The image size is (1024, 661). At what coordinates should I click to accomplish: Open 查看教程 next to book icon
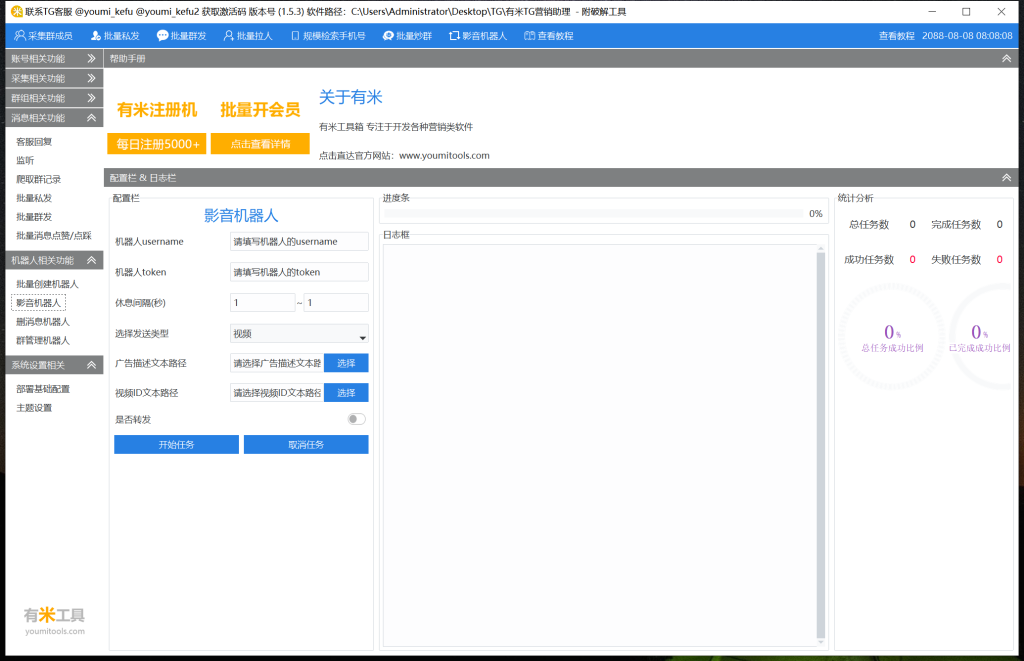click(x=549, y=36)
